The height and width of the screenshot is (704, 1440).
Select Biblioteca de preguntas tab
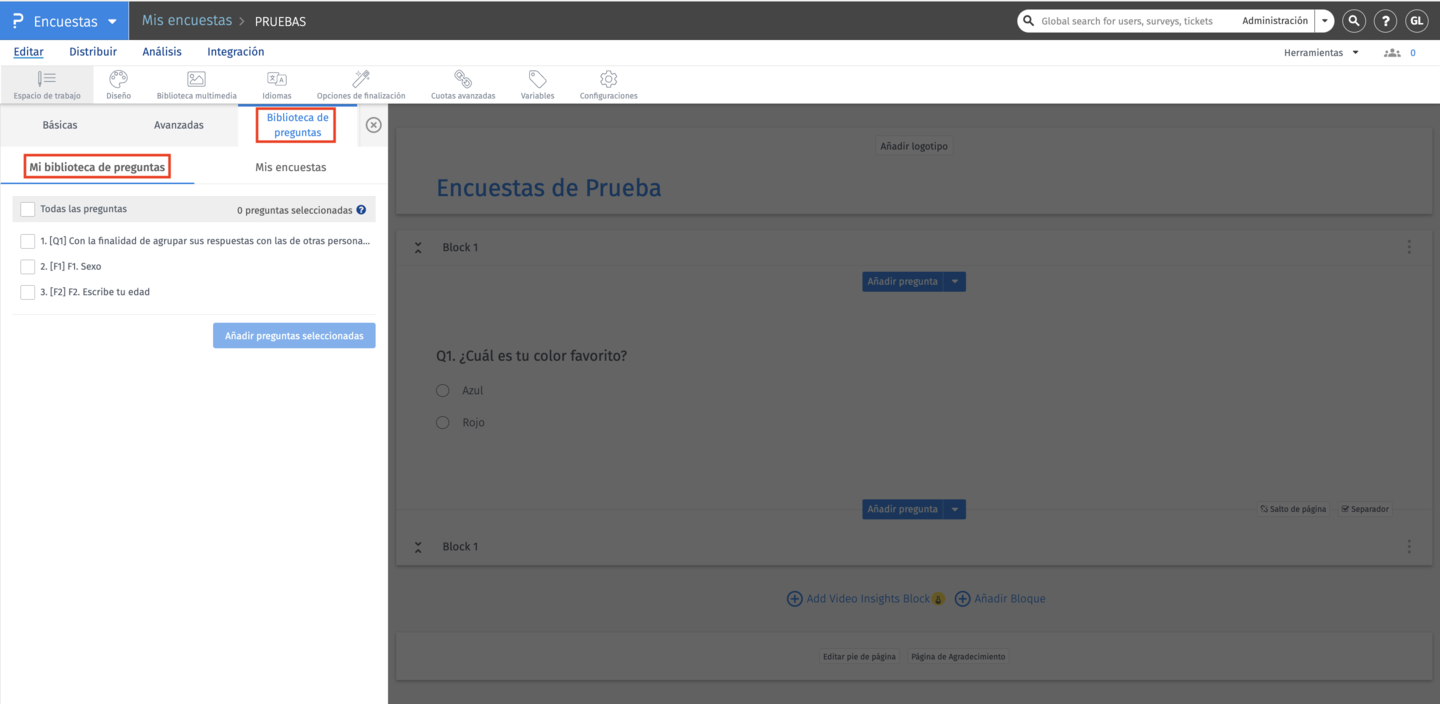click(297, 125)
